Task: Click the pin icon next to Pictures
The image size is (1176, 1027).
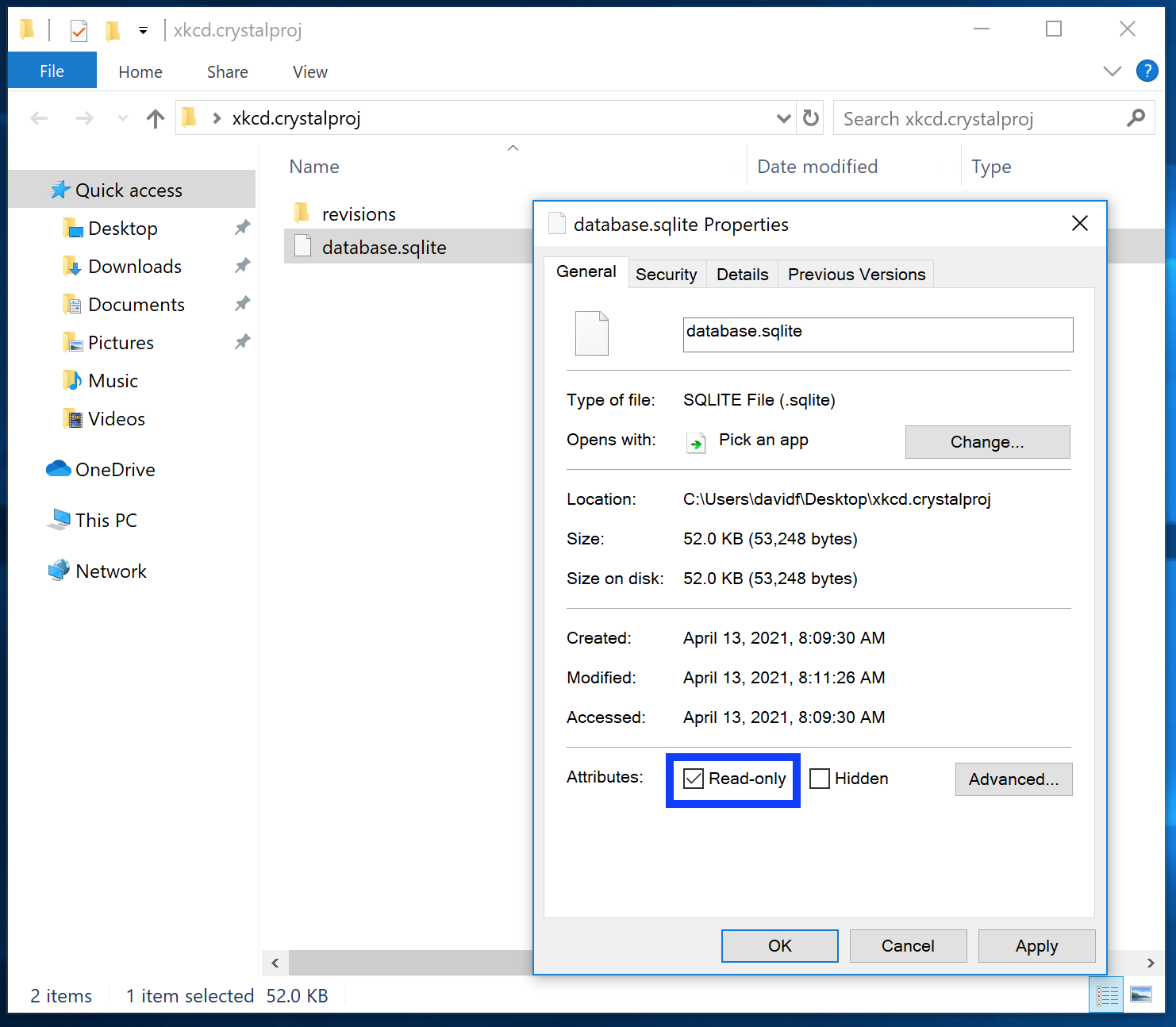Action: coord(242,342)
